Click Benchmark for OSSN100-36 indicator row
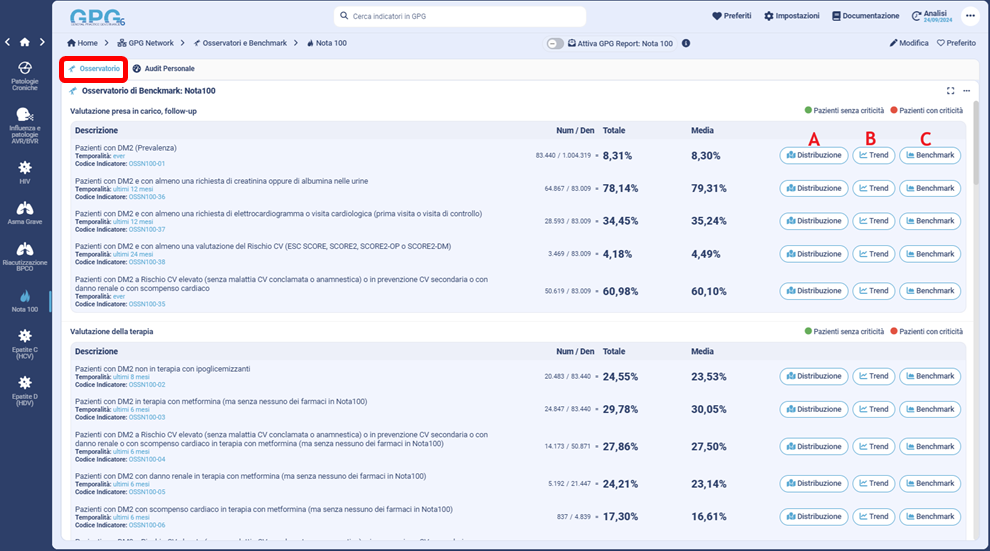 [930, 188]
